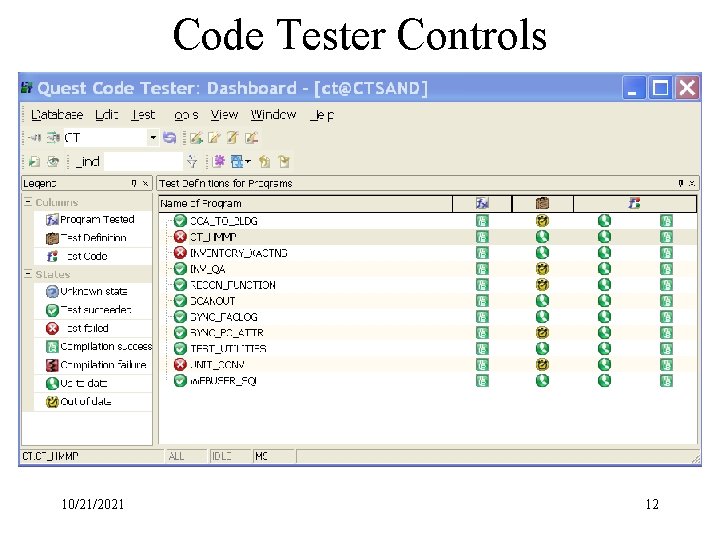Open the blue window icon dropdown arrow
Viewport: 720px width, 540px height.
[x=248, y=161]
